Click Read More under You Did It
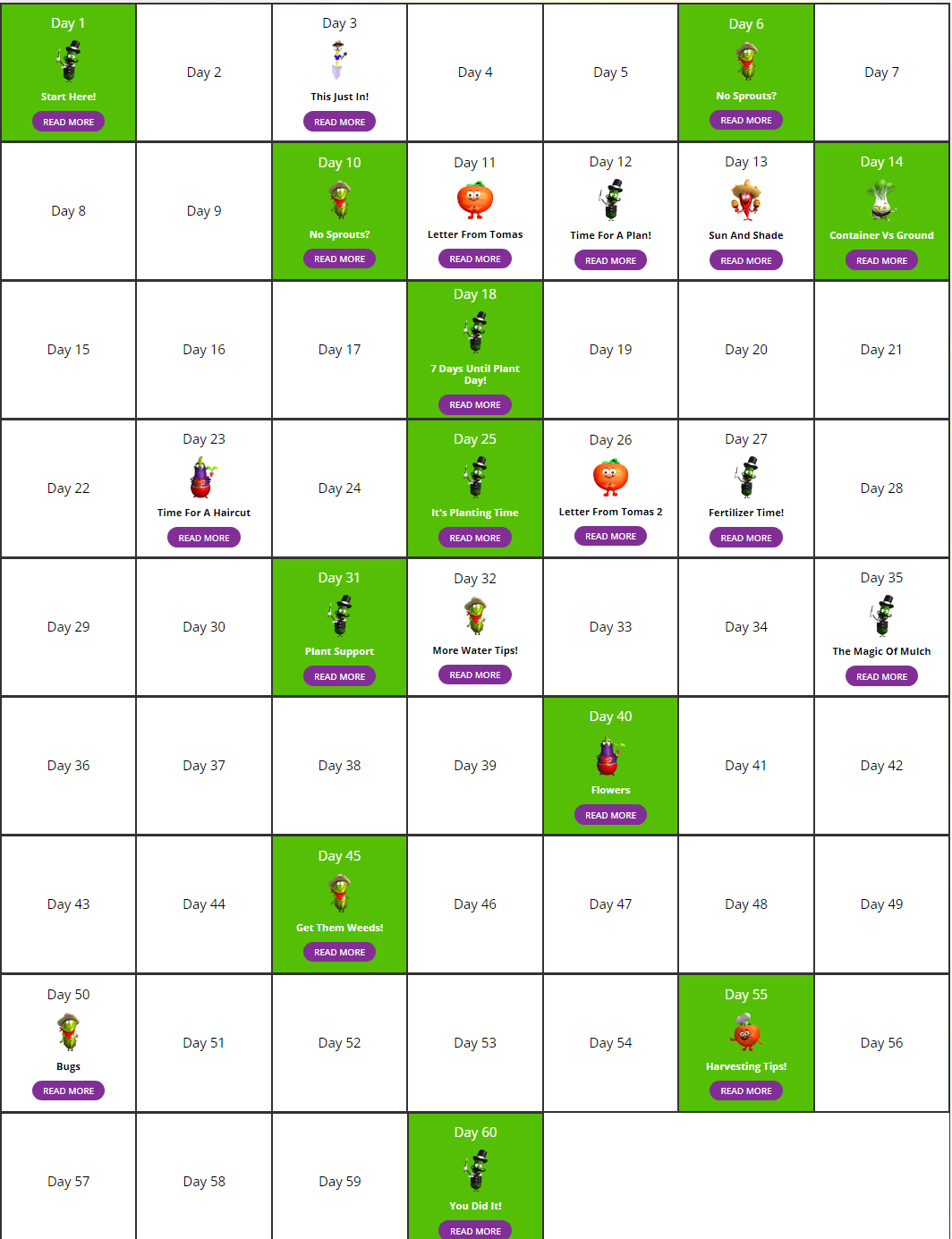Viewport: 952px width, 1239px height. [x=475, y=1231]
